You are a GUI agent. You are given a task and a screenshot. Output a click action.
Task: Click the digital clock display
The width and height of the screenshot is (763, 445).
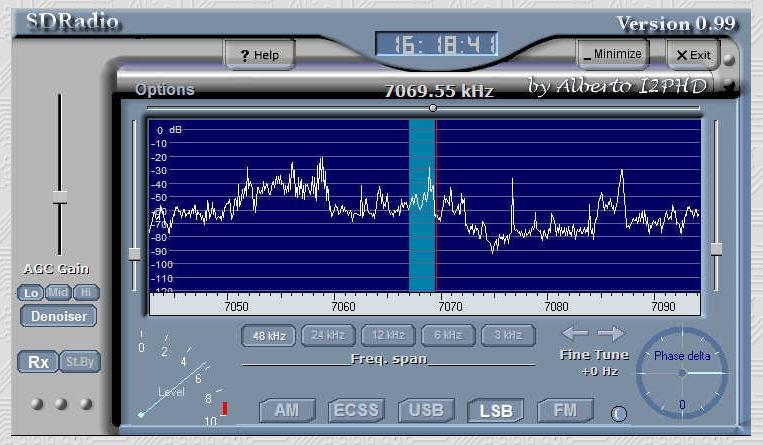pos(436,45)
